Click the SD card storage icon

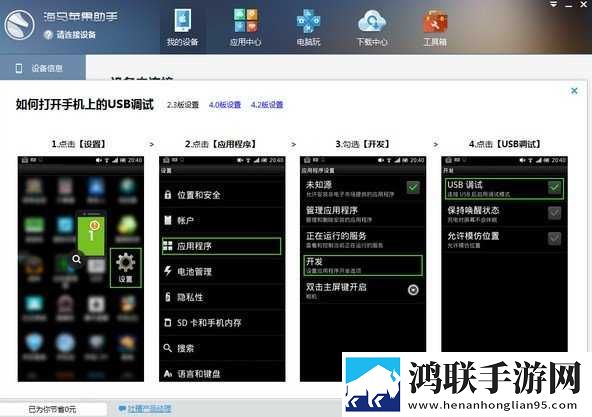point(168,323)
